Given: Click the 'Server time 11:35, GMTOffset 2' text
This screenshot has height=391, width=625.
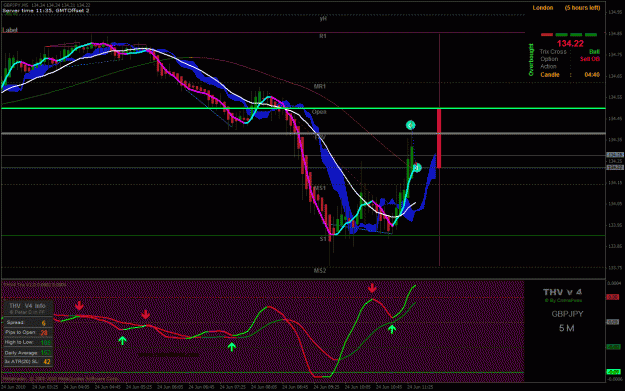Looking at the screenshot, I should (x=46, y=11).
